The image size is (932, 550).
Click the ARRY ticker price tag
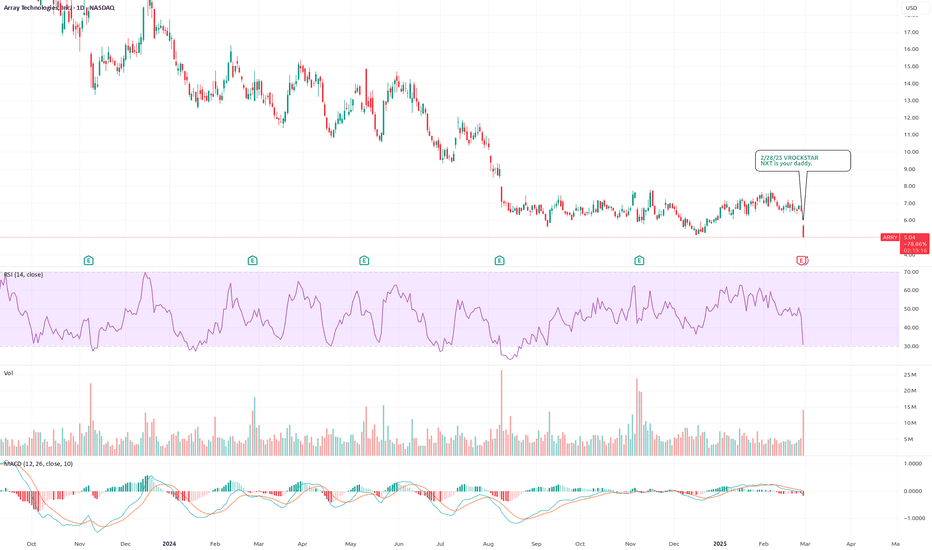click(890, 237)
